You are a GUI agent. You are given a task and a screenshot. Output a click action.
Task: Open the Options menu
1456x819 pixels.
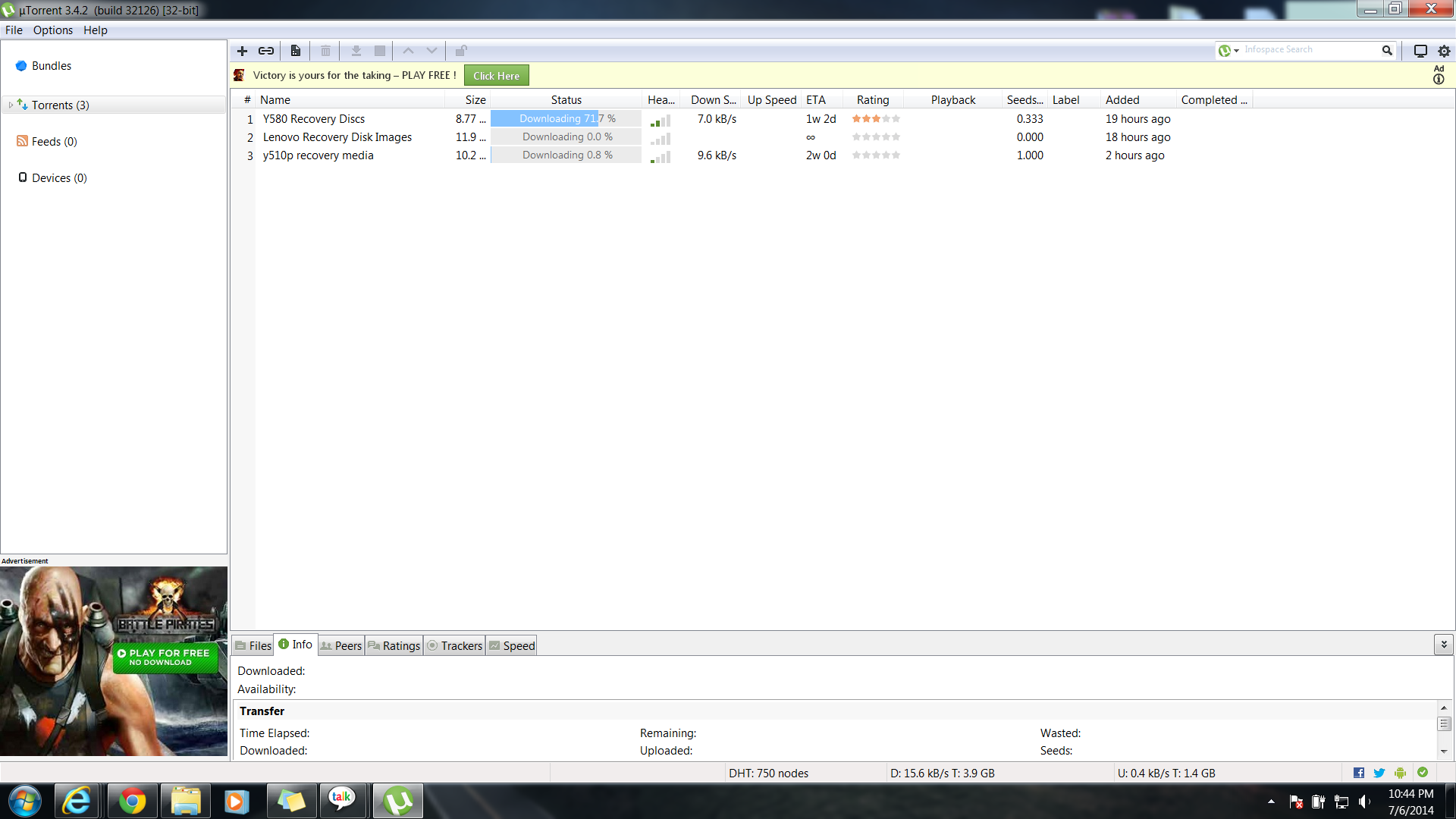[53, 30]
